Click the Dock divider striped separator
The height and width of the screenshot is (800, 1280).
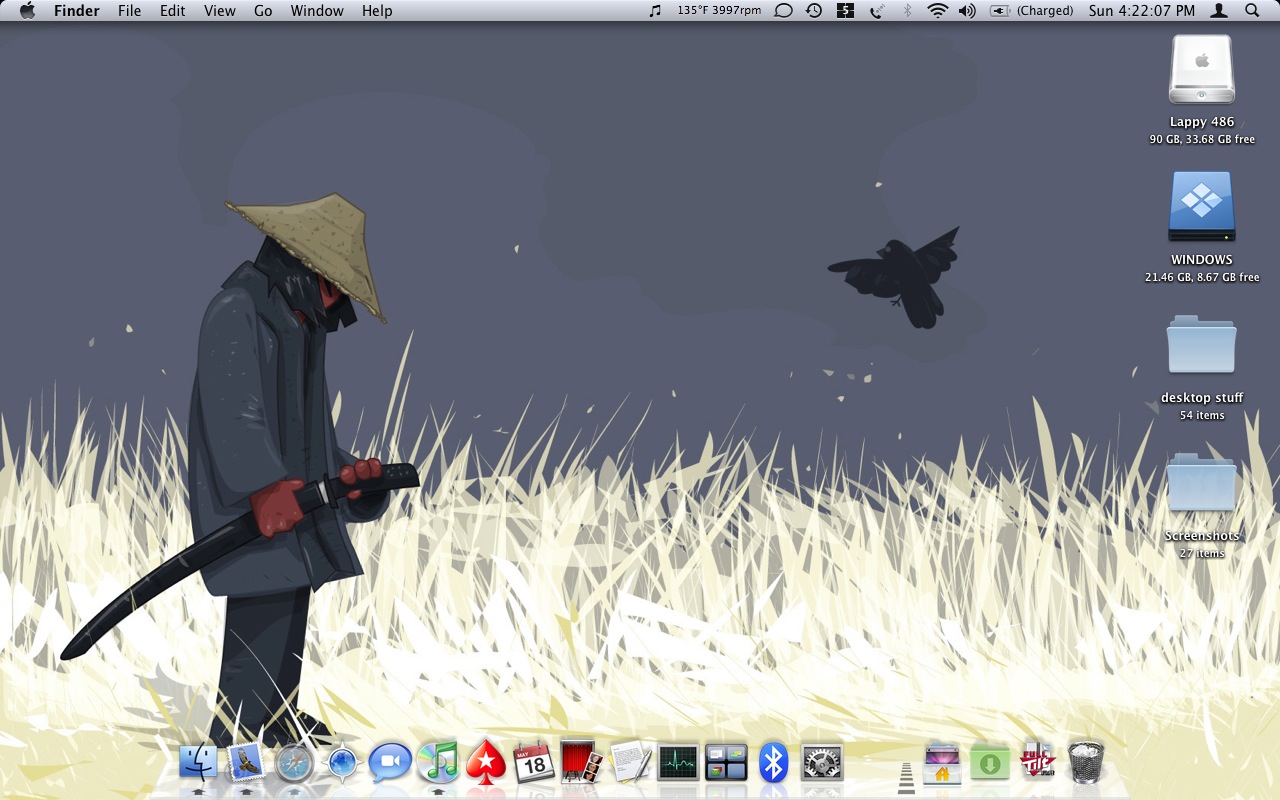(x=906, y=777)
